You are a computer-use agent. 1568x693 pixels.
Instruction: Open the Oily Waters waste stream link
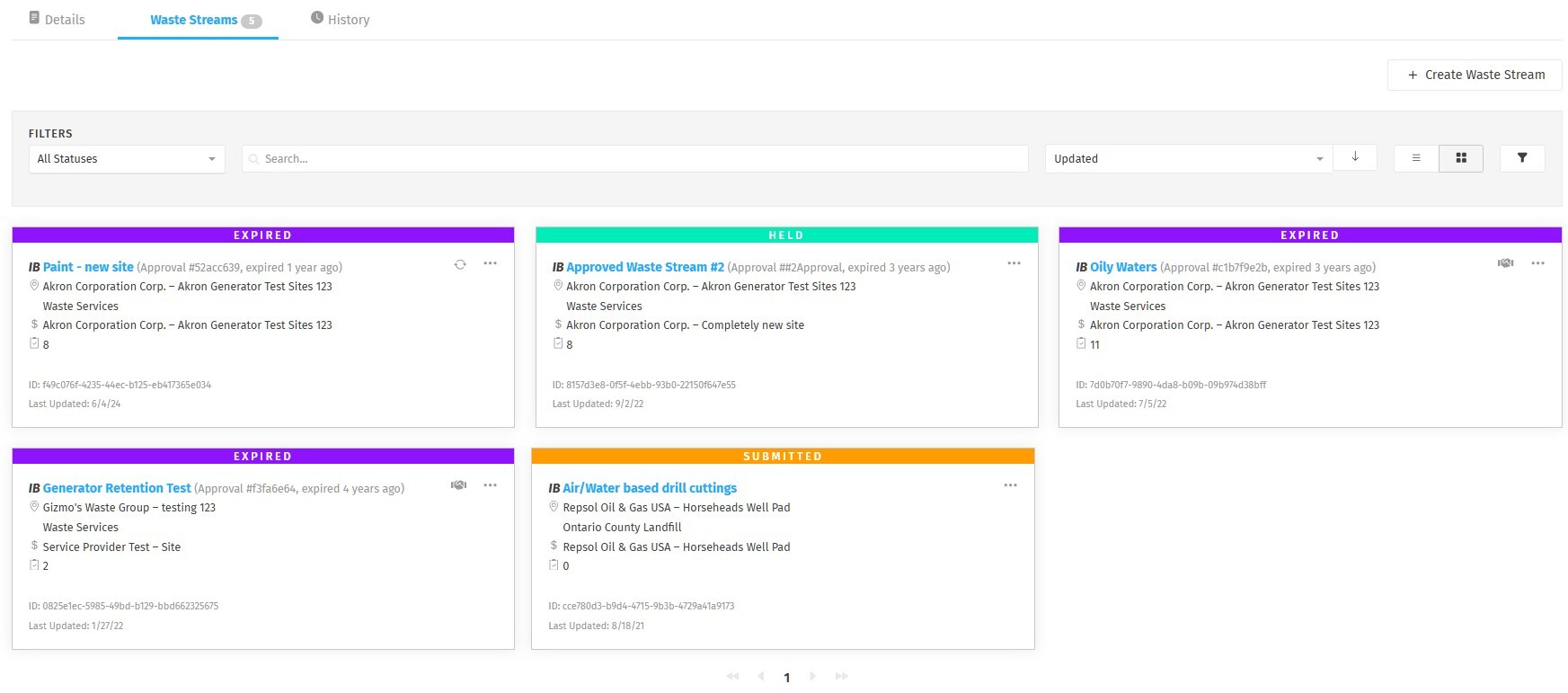[x=1122, y=267]
